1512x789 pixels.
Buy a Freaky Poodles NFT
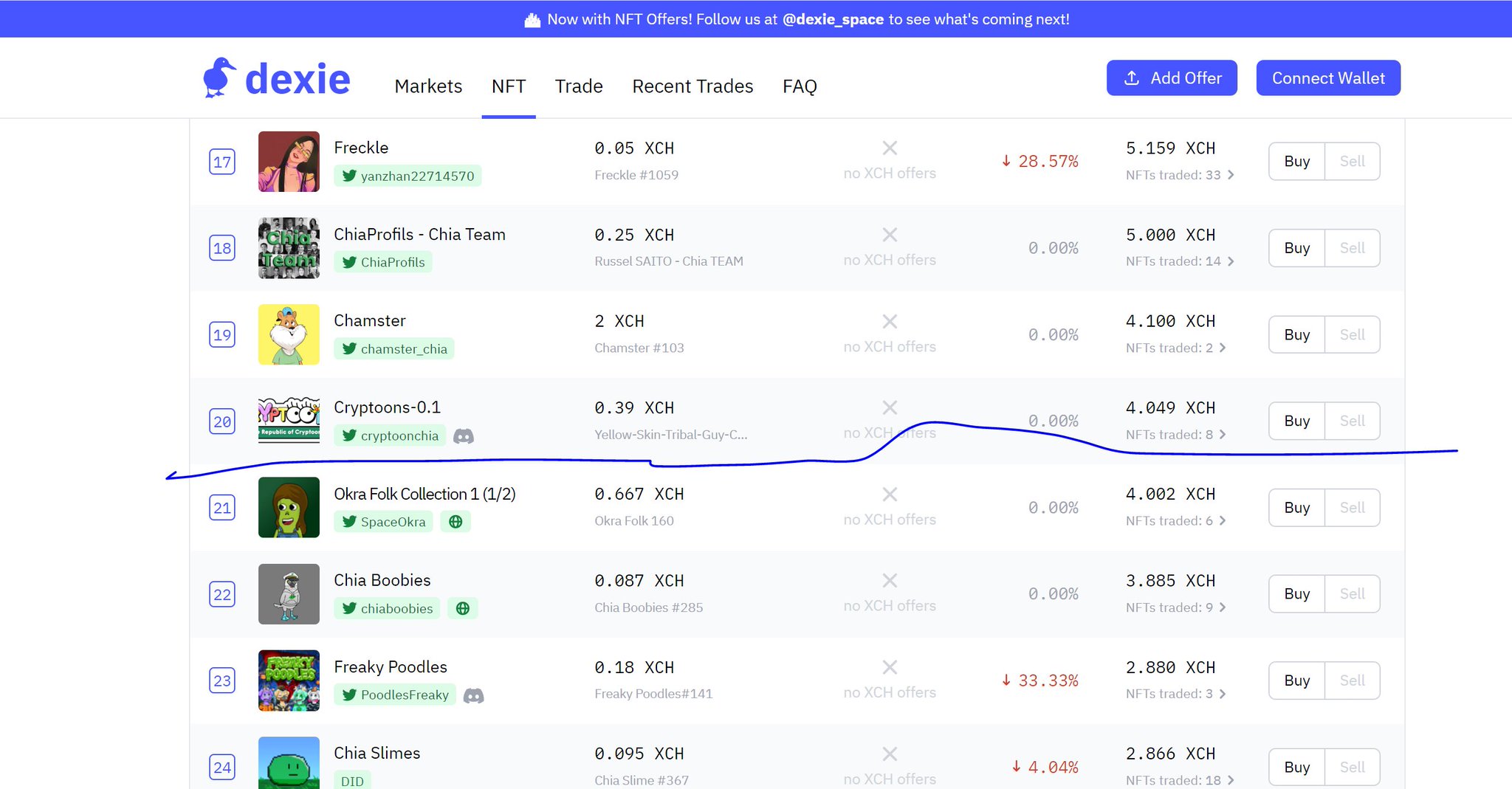pyautogui.click(x=1296, y=681)
